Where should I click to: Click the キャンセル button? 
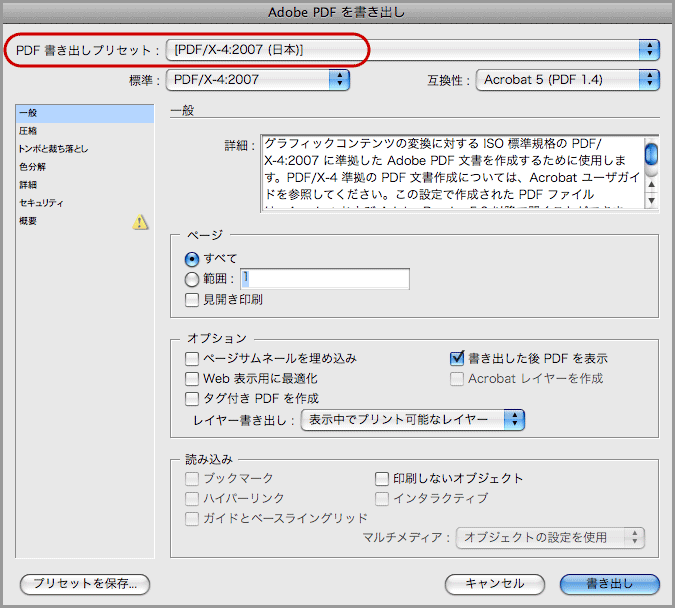point(495,584)
